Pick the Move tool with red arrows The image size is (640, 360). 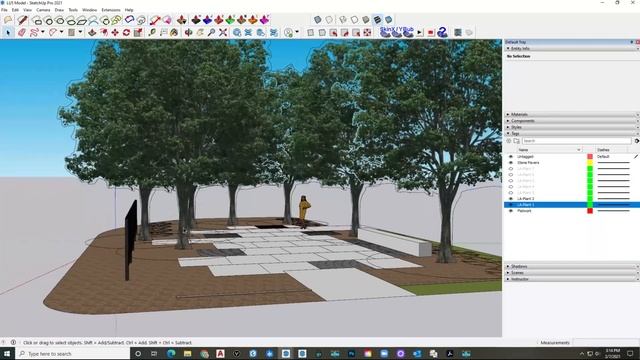[x=116, y=32]
